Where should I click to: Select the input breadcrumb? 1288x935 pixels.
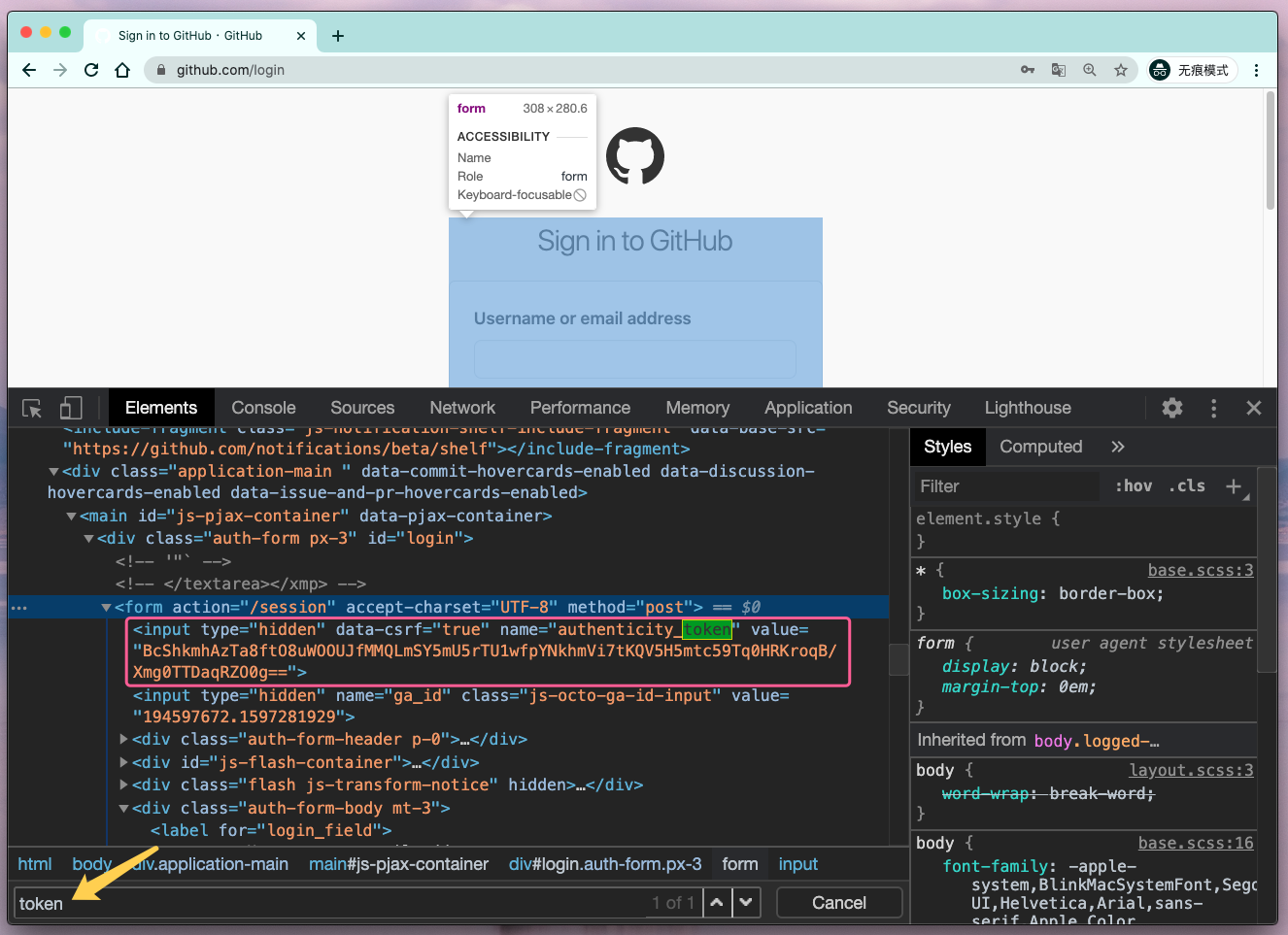pyautogui.click(x=798, y=864)
